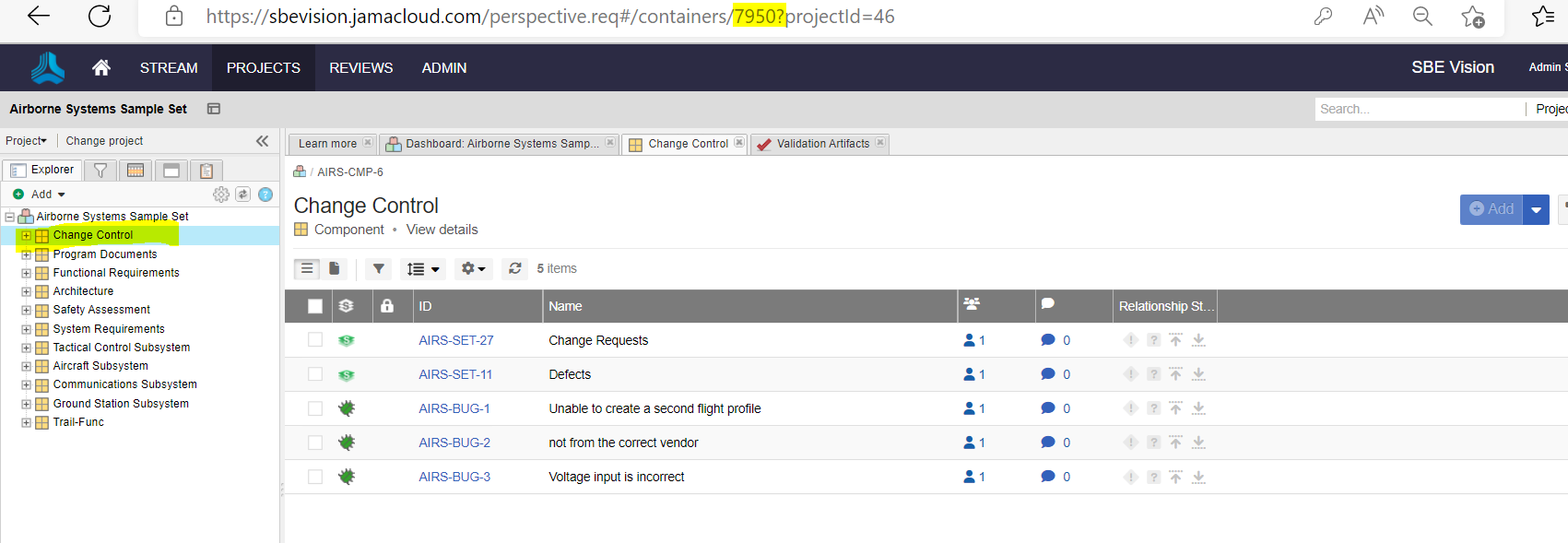Tick the checkbox for AIRS-BUG-2 row
The image size is (1568, 543).
(x=315, y=443)
